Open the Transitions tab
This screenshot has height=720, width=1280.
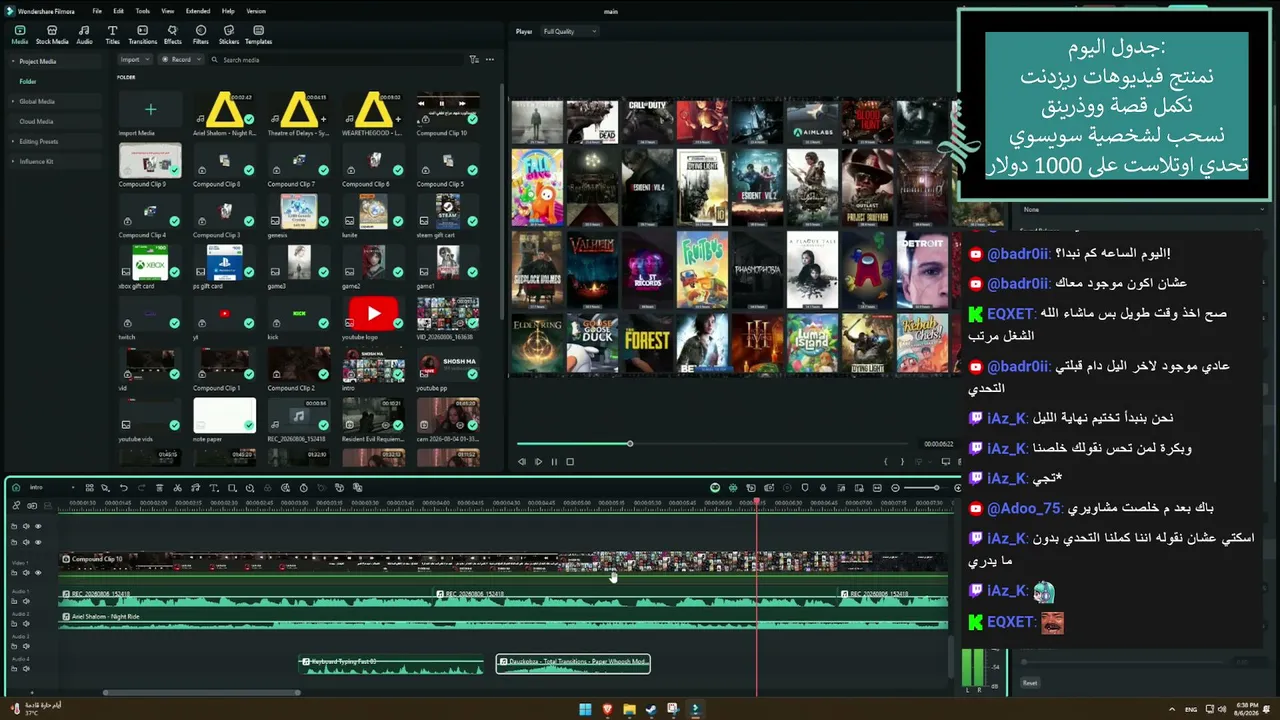click(x=143, y=35)
